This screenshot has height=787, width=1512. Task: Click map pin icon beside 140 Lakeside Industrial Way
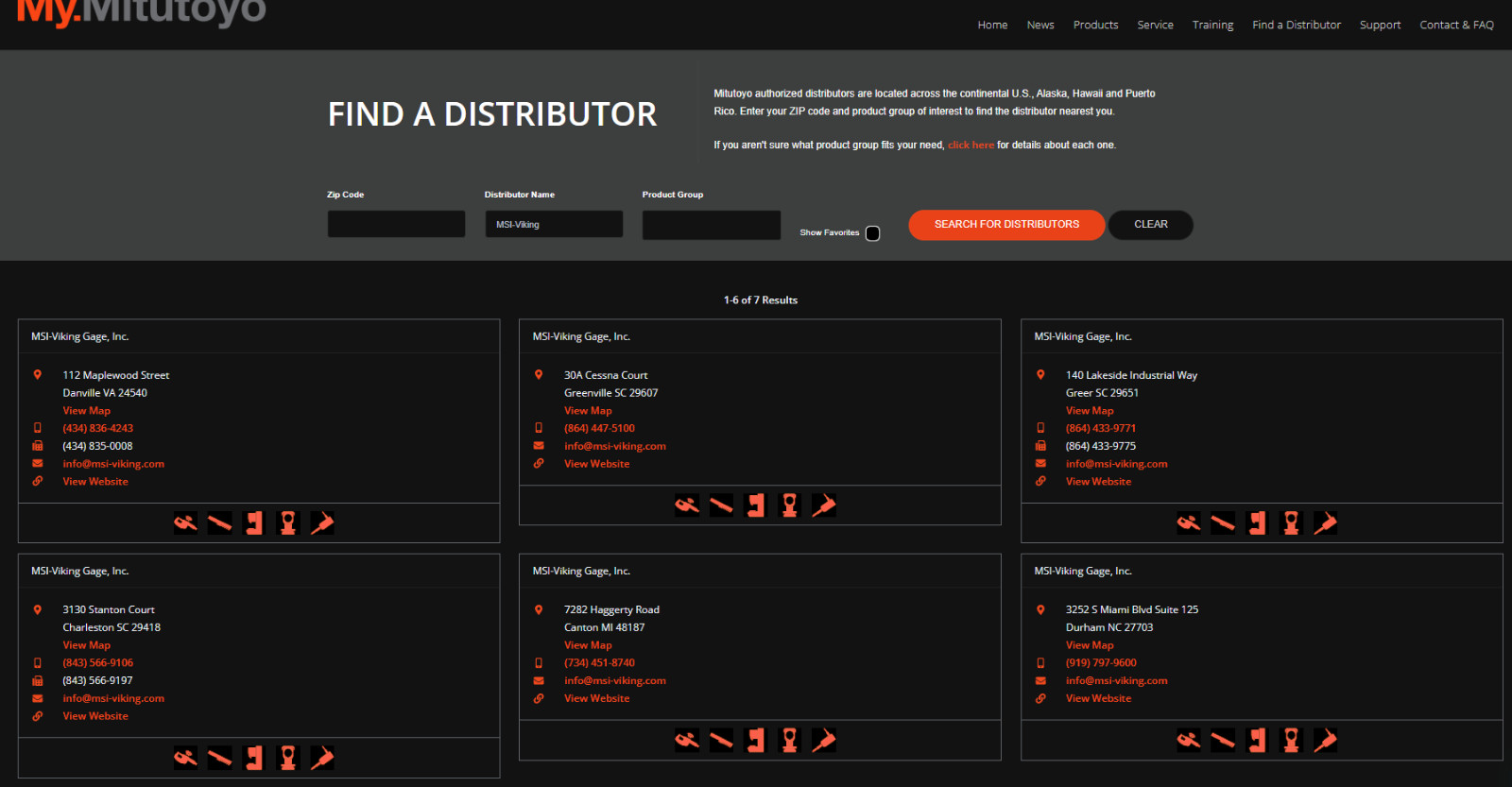1040,375
